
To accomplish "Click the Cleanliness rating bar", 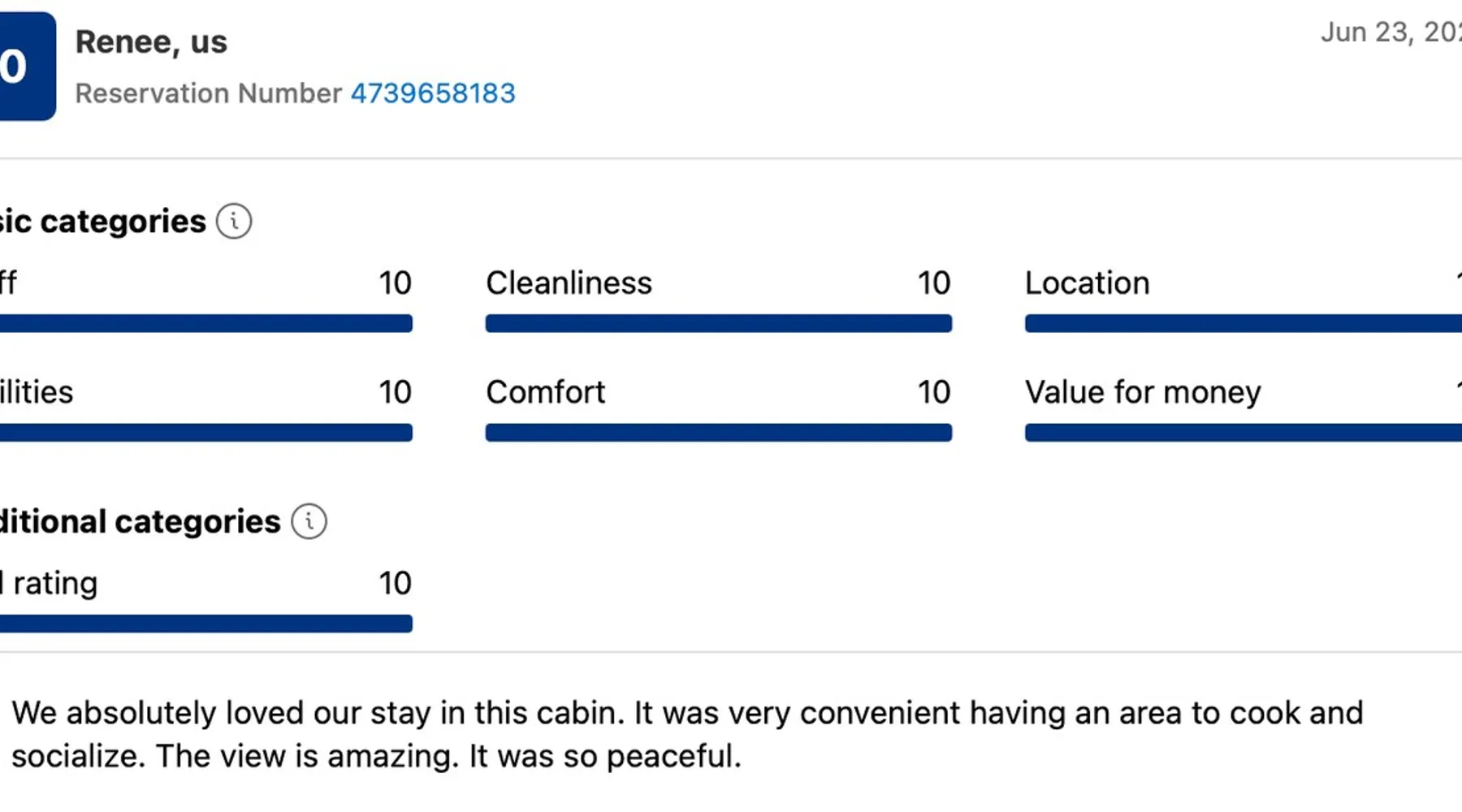I will point(718,323).
